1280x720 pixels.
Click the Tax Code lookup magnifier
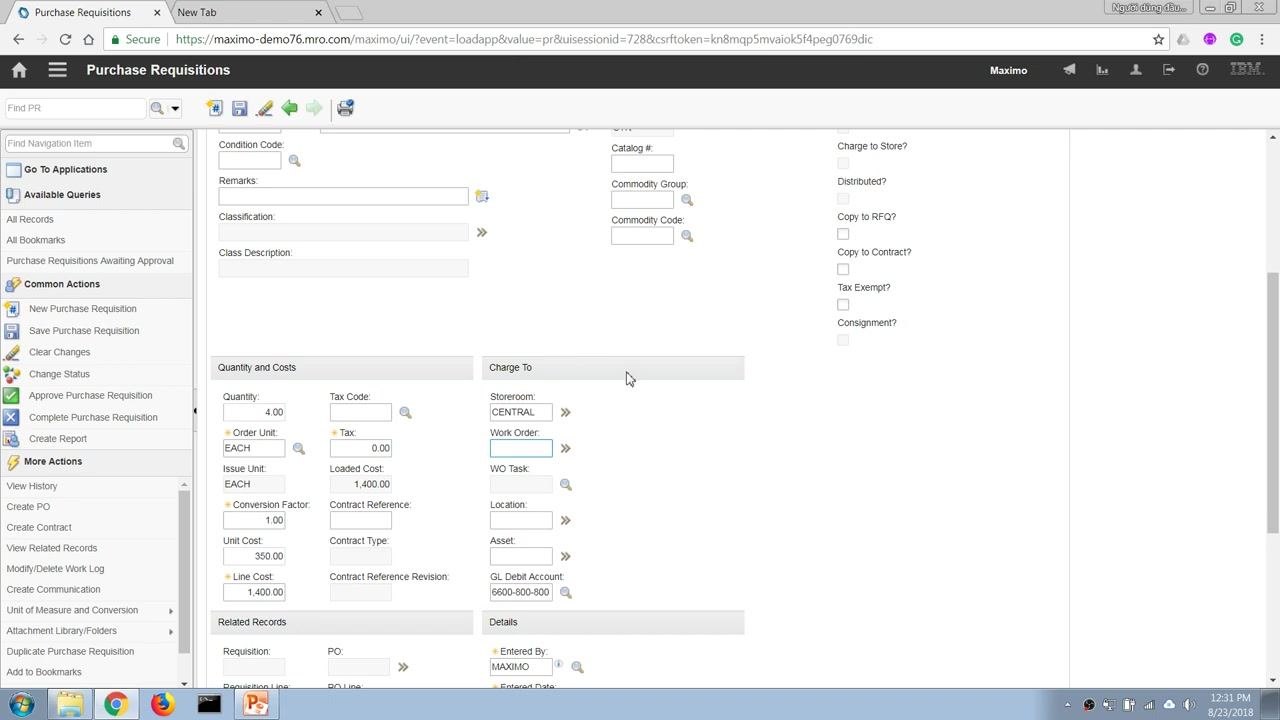click(405, 413)
